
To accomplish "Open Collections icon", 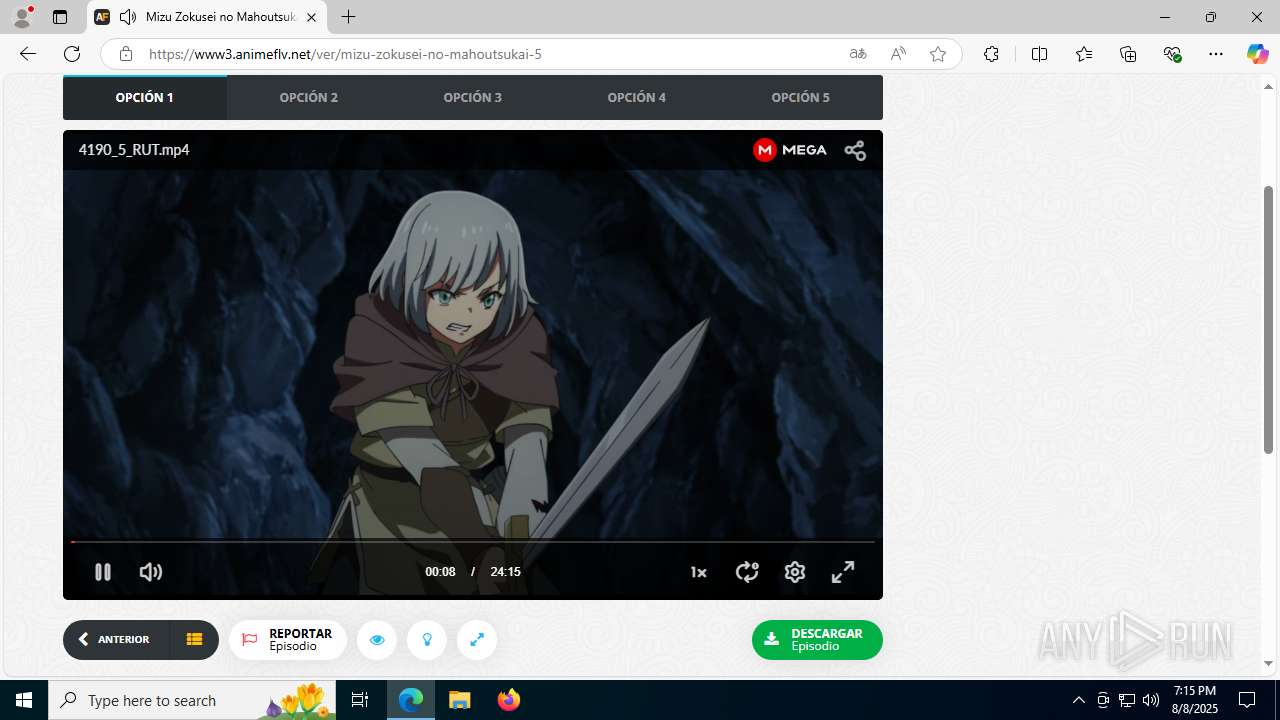I will 1128,54.
